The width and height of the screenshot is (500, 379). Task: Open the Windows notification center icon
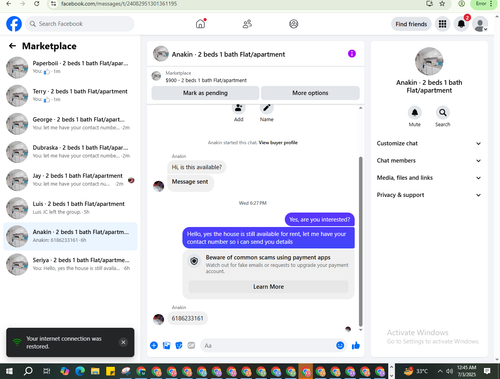click(487, 371)
